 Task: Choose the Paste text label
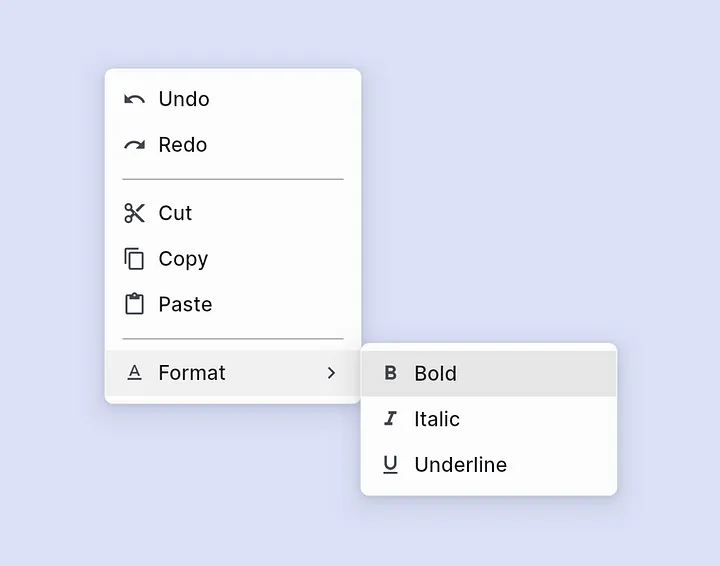185,304
